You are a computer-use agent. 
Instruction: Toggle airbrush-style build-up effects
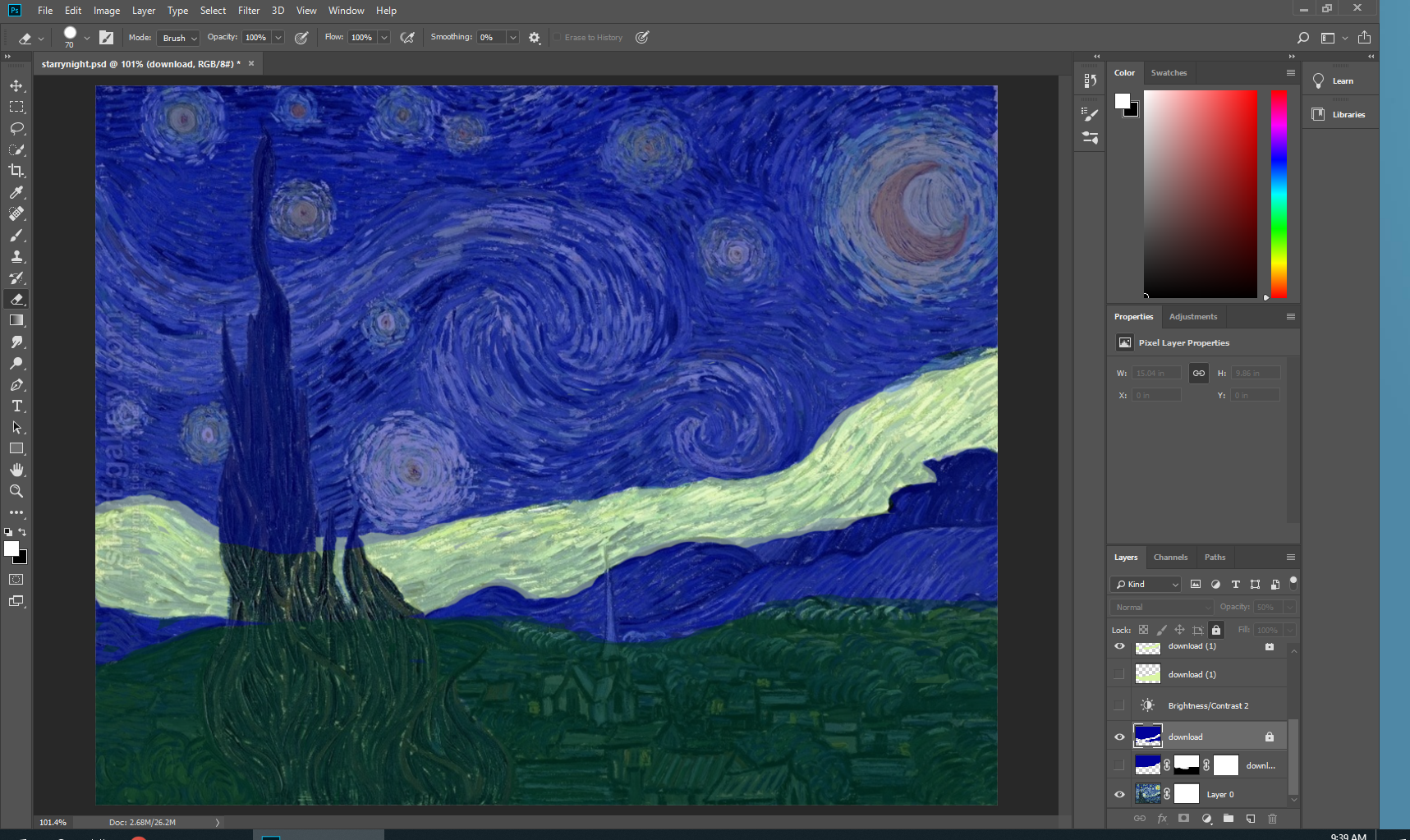[x=407, y=38]
